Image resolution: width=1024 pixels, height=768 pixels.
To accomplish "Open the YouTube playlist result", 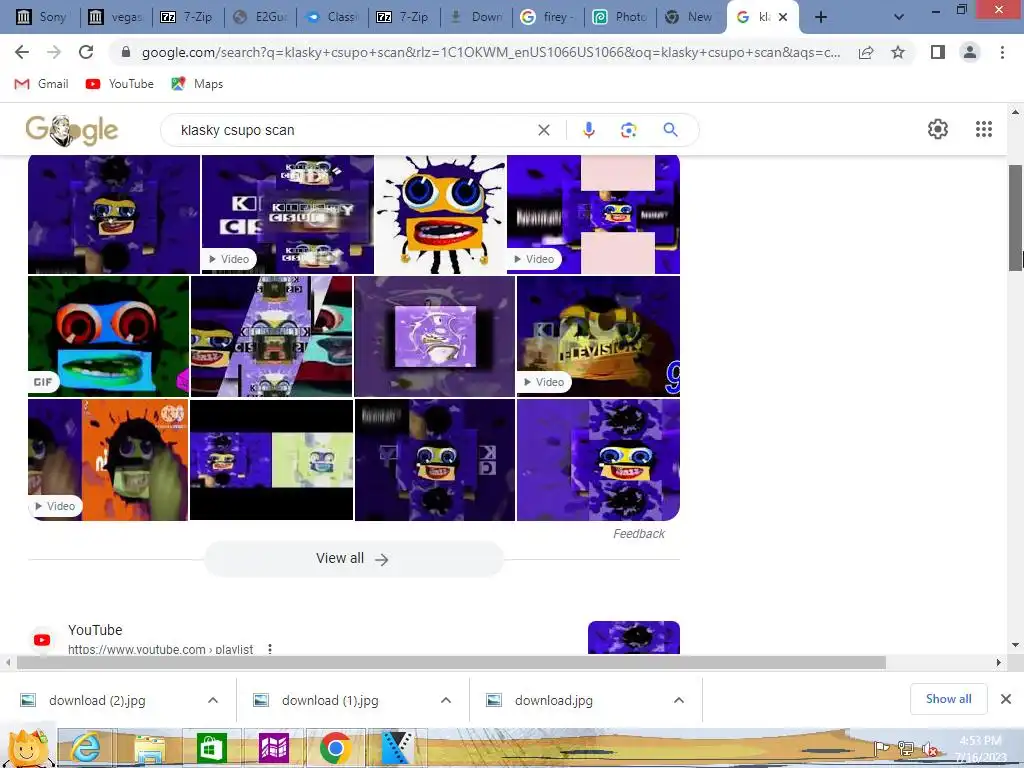I will [95, 630].
